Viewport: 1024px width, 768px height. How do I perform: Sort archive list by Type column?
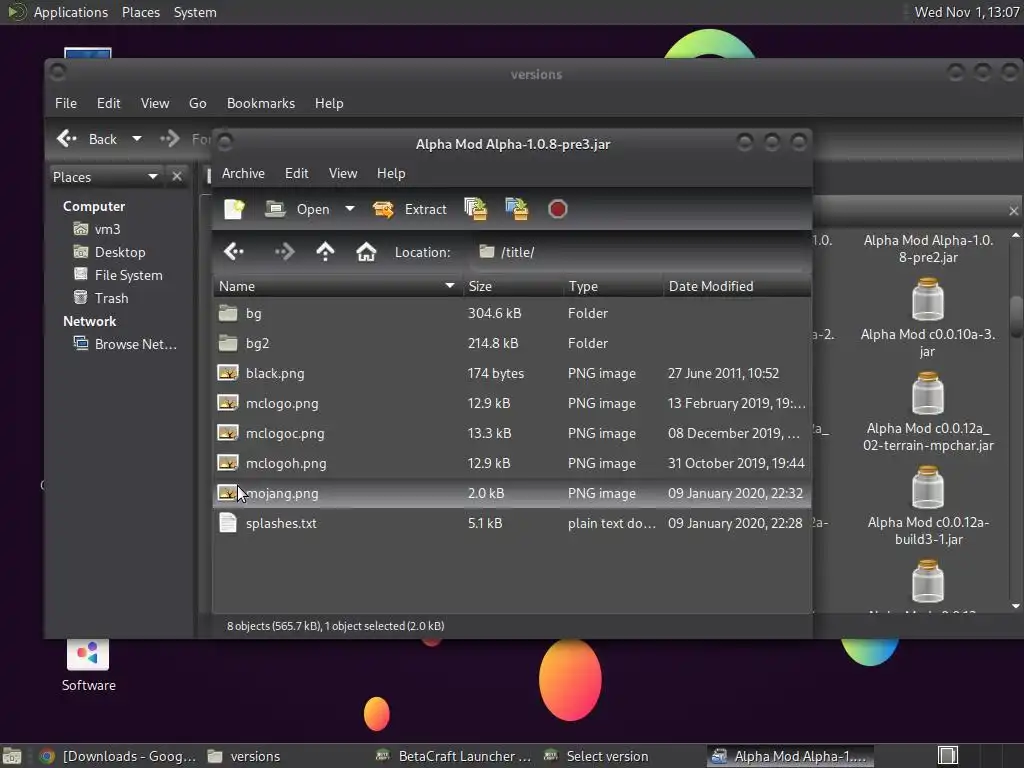tap(613, 286)
